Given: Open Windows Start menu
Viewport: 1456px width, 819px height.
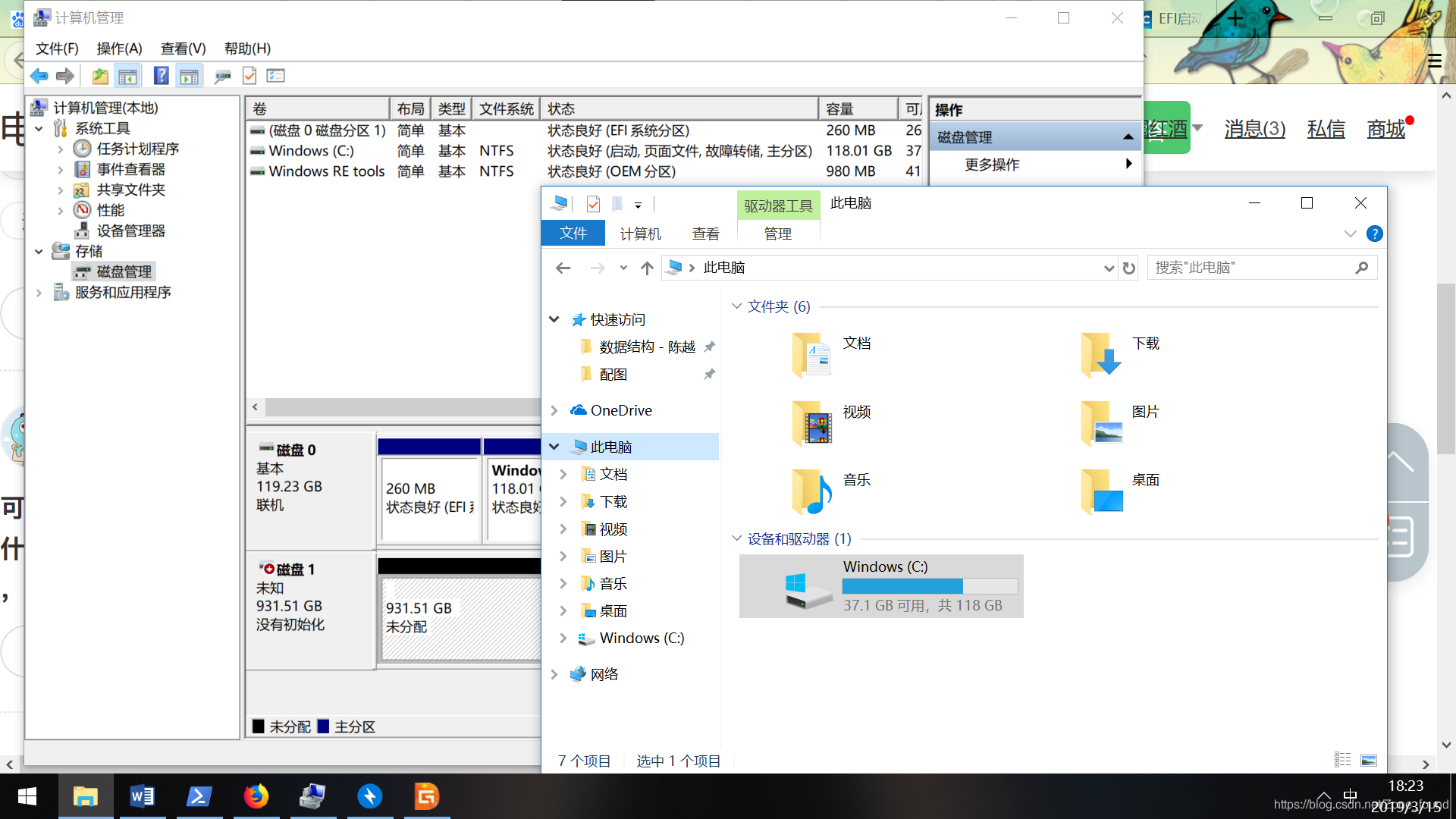Looking at the screenshot, I should point(28,796).
